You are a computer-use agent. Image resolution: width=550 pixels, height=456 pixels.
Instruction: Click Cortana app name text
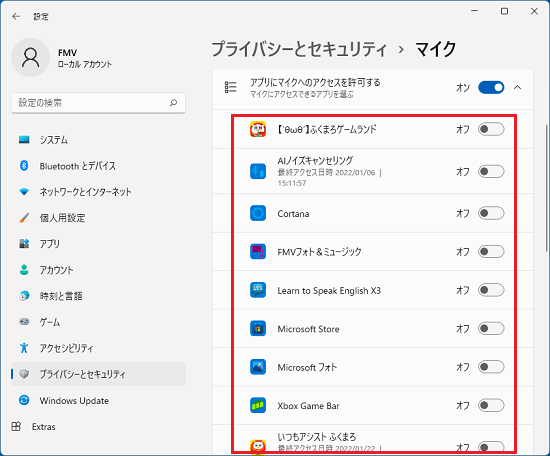coord(293,214)
